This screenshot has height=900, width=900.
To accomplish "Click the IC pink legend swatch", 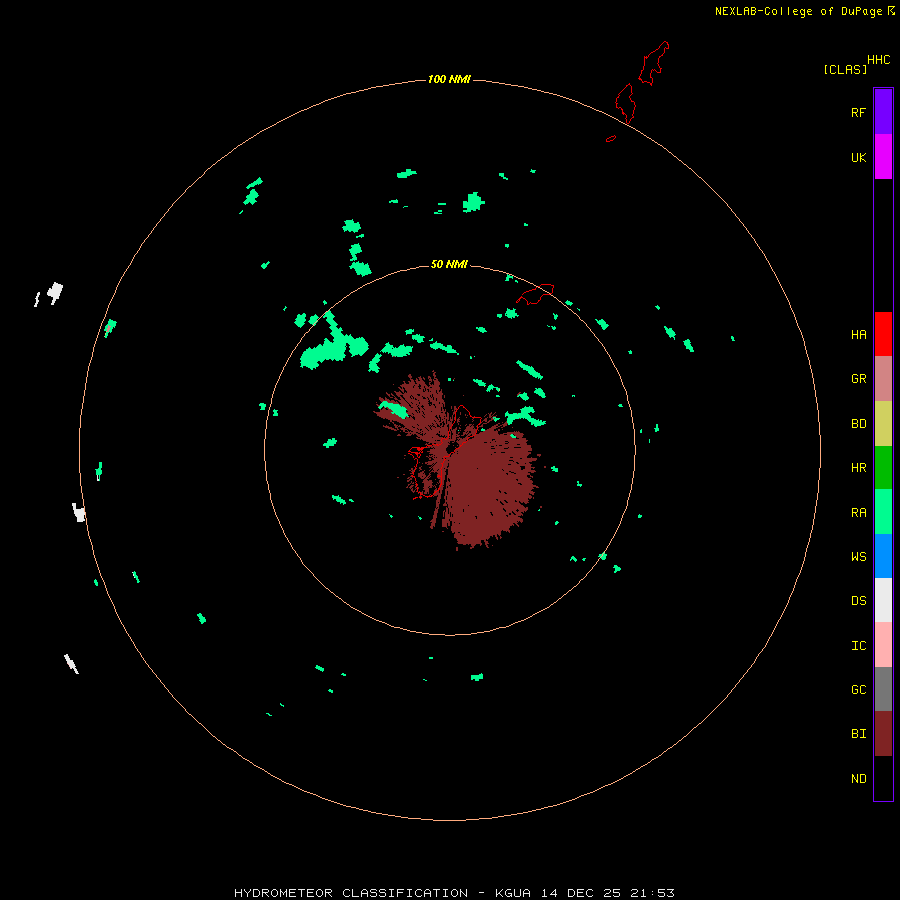I will click(883, 645).
